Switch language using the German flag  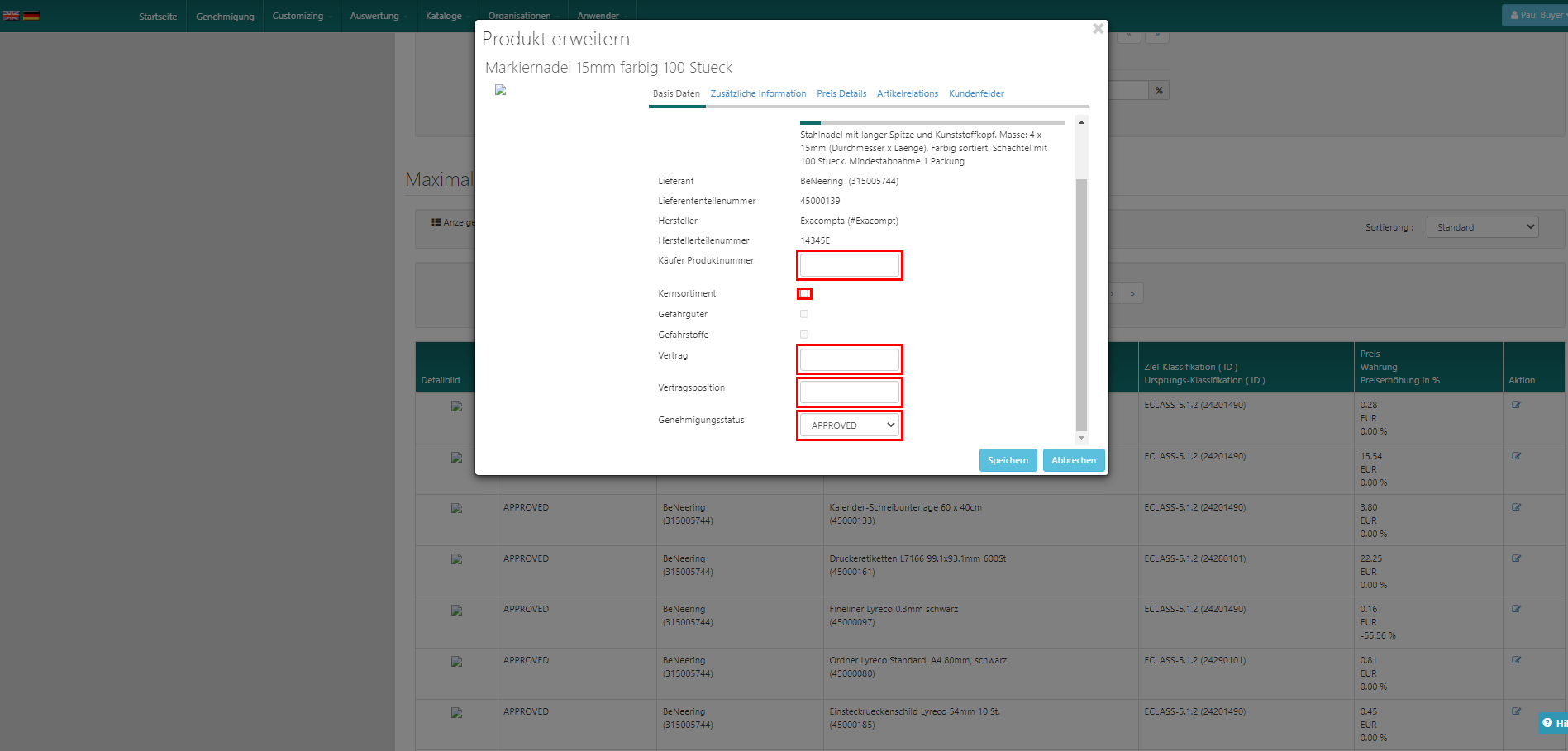[x=31, y=15]
